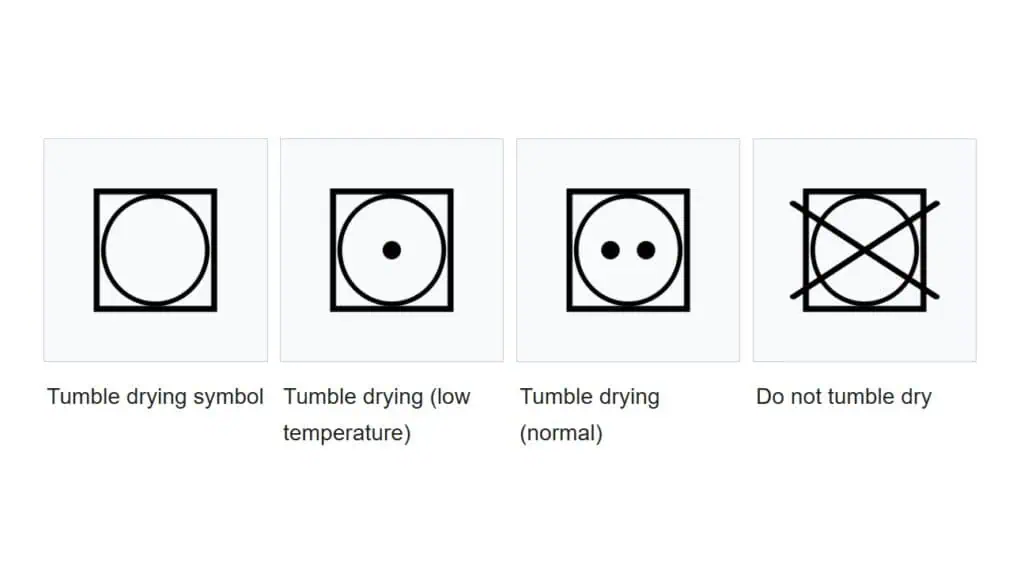This screenshot has width=1024, height=562.
Task: Click the "Tumble drying symbol" caption
Action: click(155, 398)
